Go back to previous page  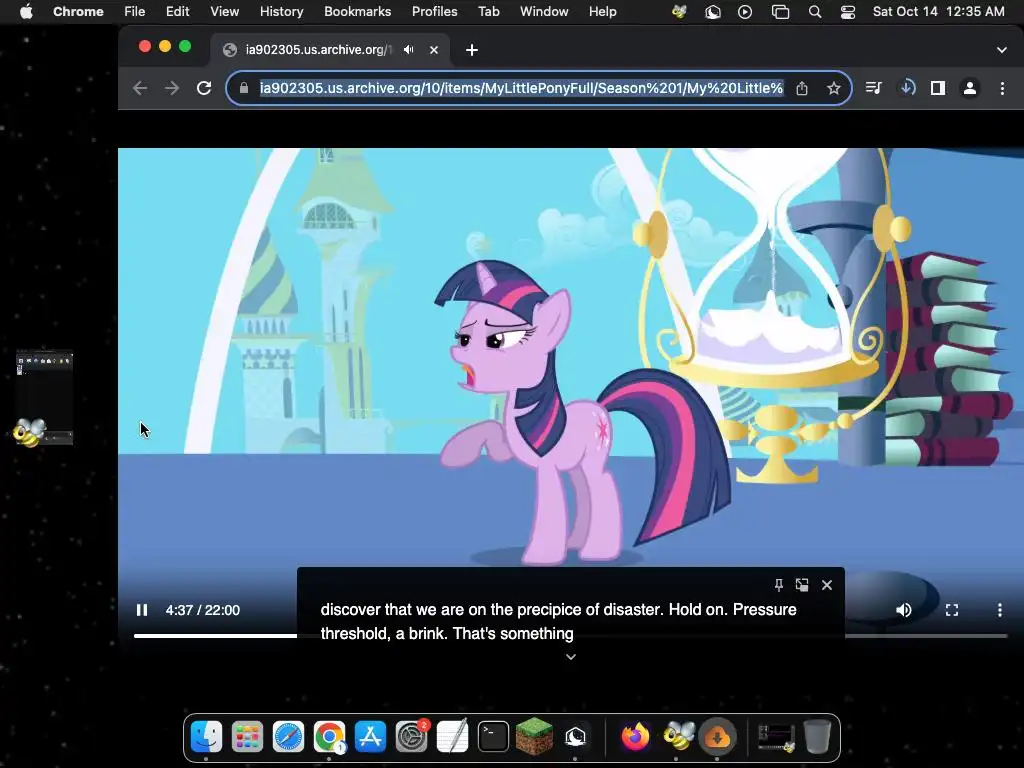coord(140,88)
